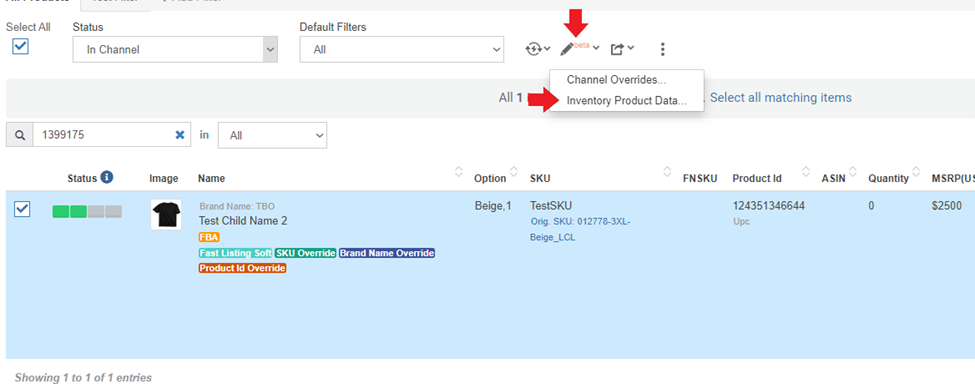
Task: Sort by Product Id column arrows
Action: [x=806, y=172]
